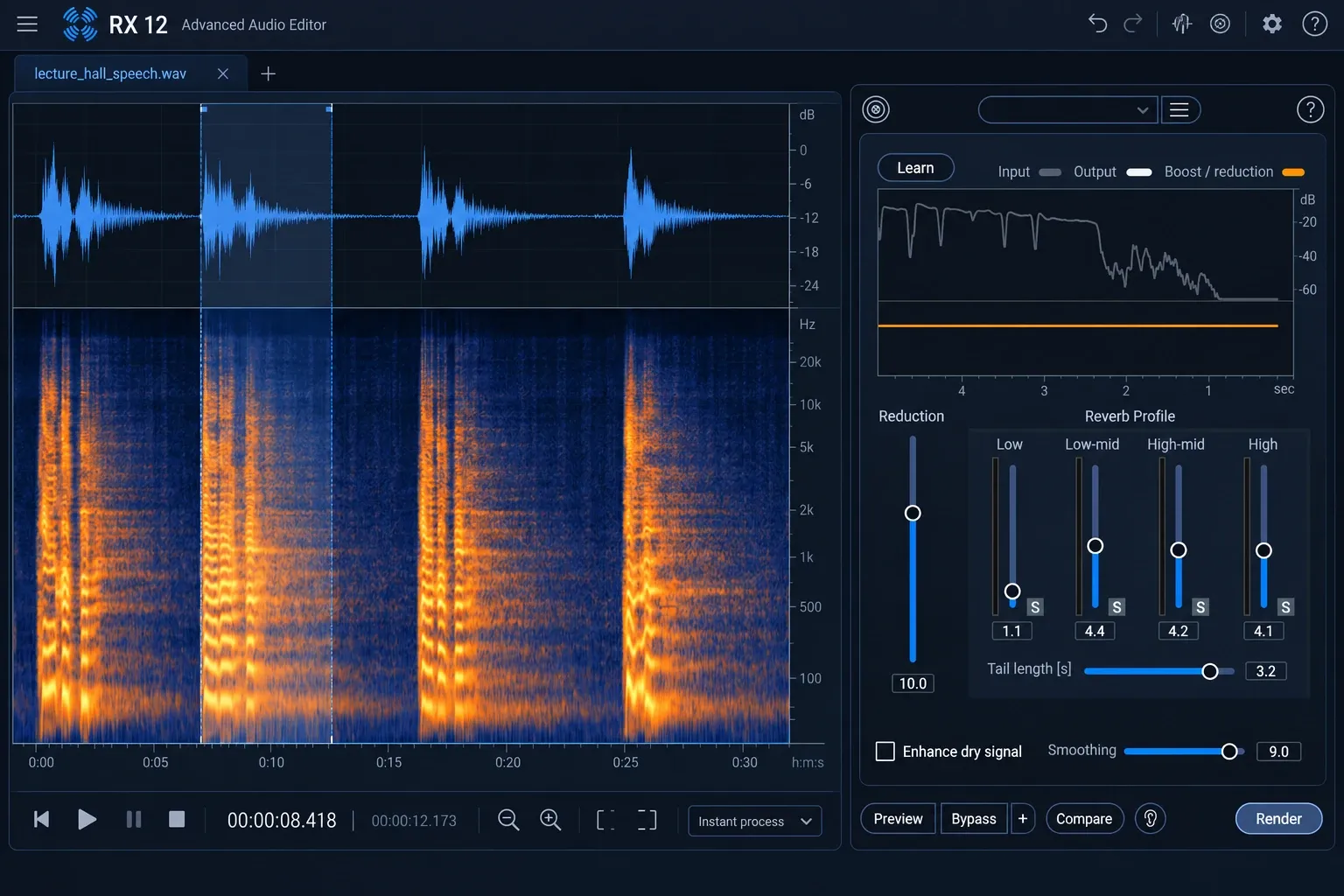Click the Learn button
Screen dimensions: 1344x896
(915, 168)
